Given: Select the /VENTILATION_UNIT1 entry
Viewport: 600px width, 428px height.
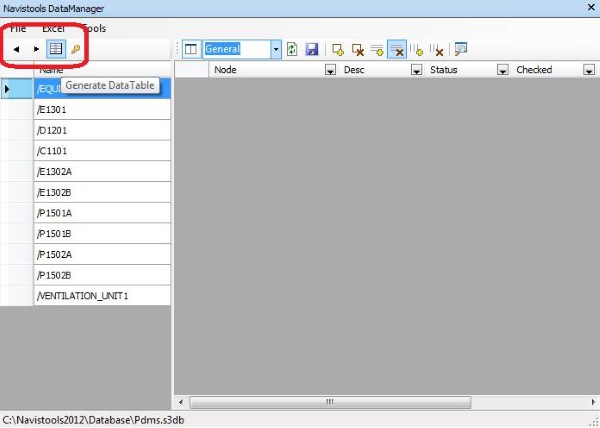Looking at the screenshot, I should 100,295.
